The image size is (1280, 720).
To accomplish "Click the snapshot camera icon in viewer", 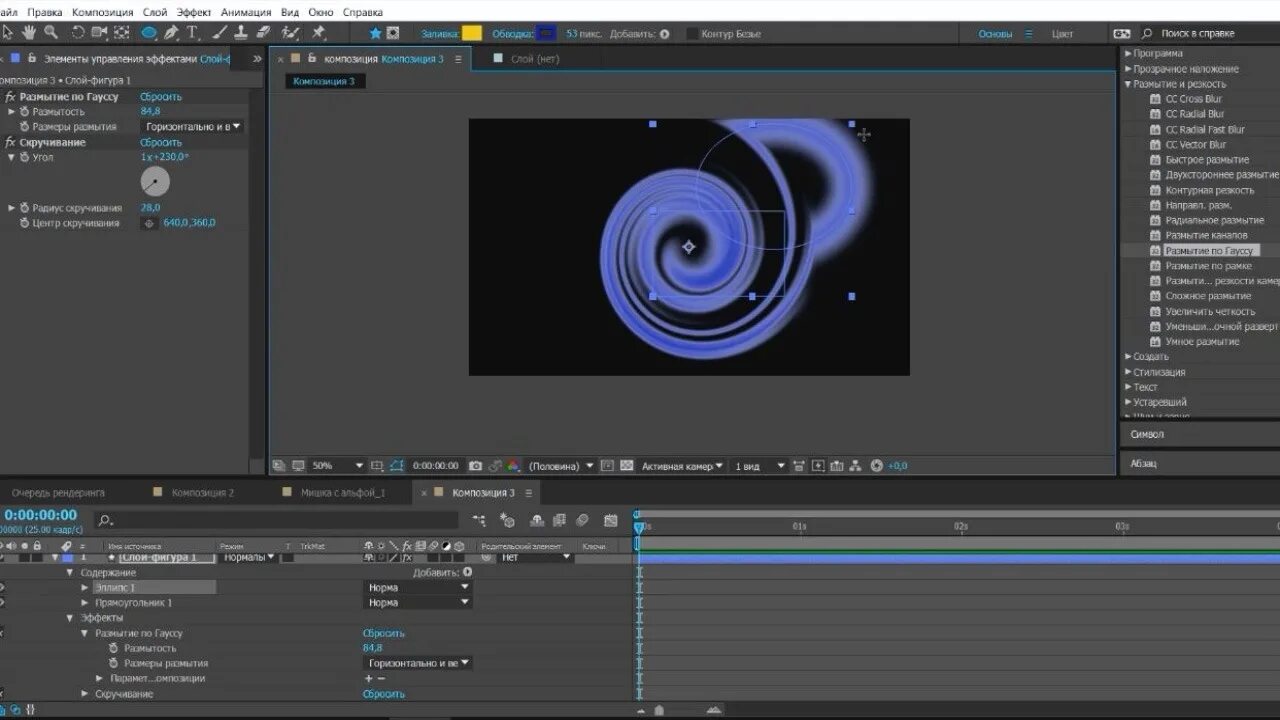I will pyautogui.click(x=475, y=465).
